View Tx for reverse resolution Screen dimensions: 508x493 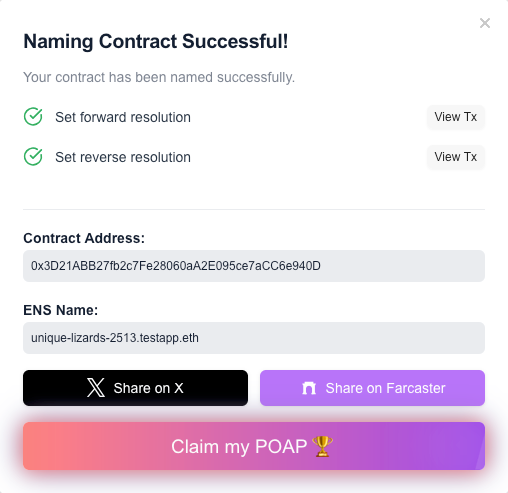[x=456, y=157]
